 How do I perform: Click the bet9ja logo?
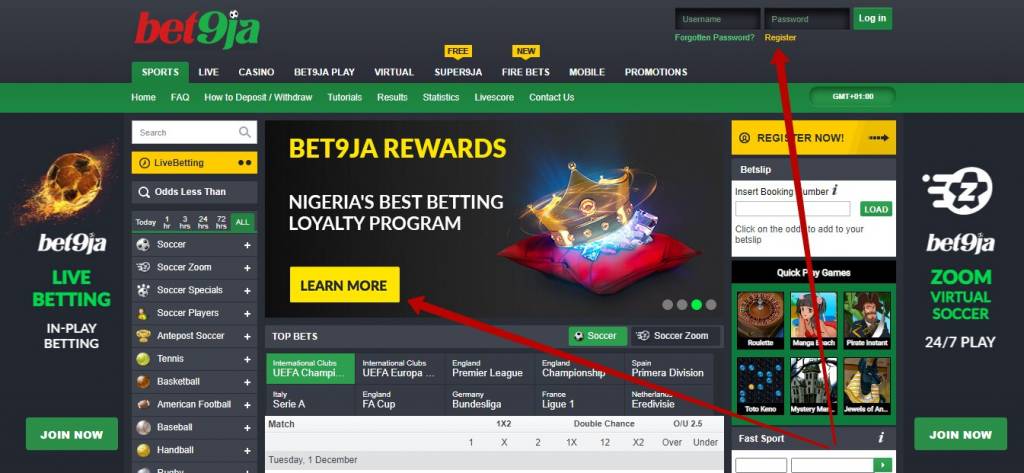197,29
